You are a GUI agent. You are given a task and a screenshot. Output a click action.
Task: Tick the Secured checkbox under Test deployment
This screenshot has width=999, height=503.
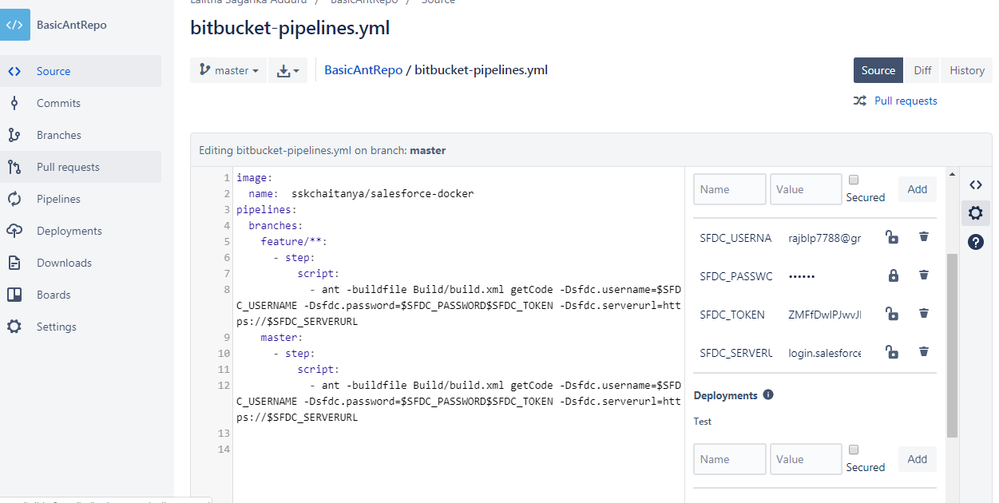click(x=854, y=449)
